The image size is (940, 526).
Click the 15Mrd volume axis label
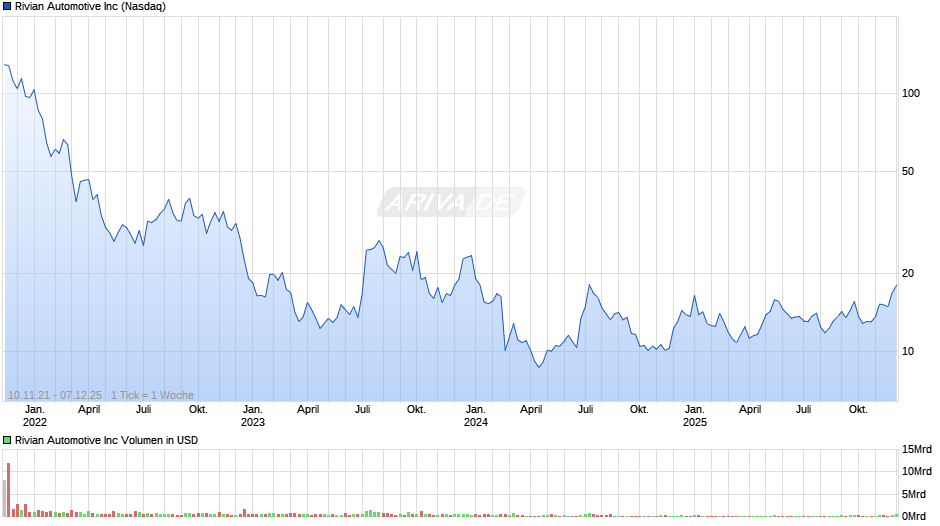click(917, 450)
